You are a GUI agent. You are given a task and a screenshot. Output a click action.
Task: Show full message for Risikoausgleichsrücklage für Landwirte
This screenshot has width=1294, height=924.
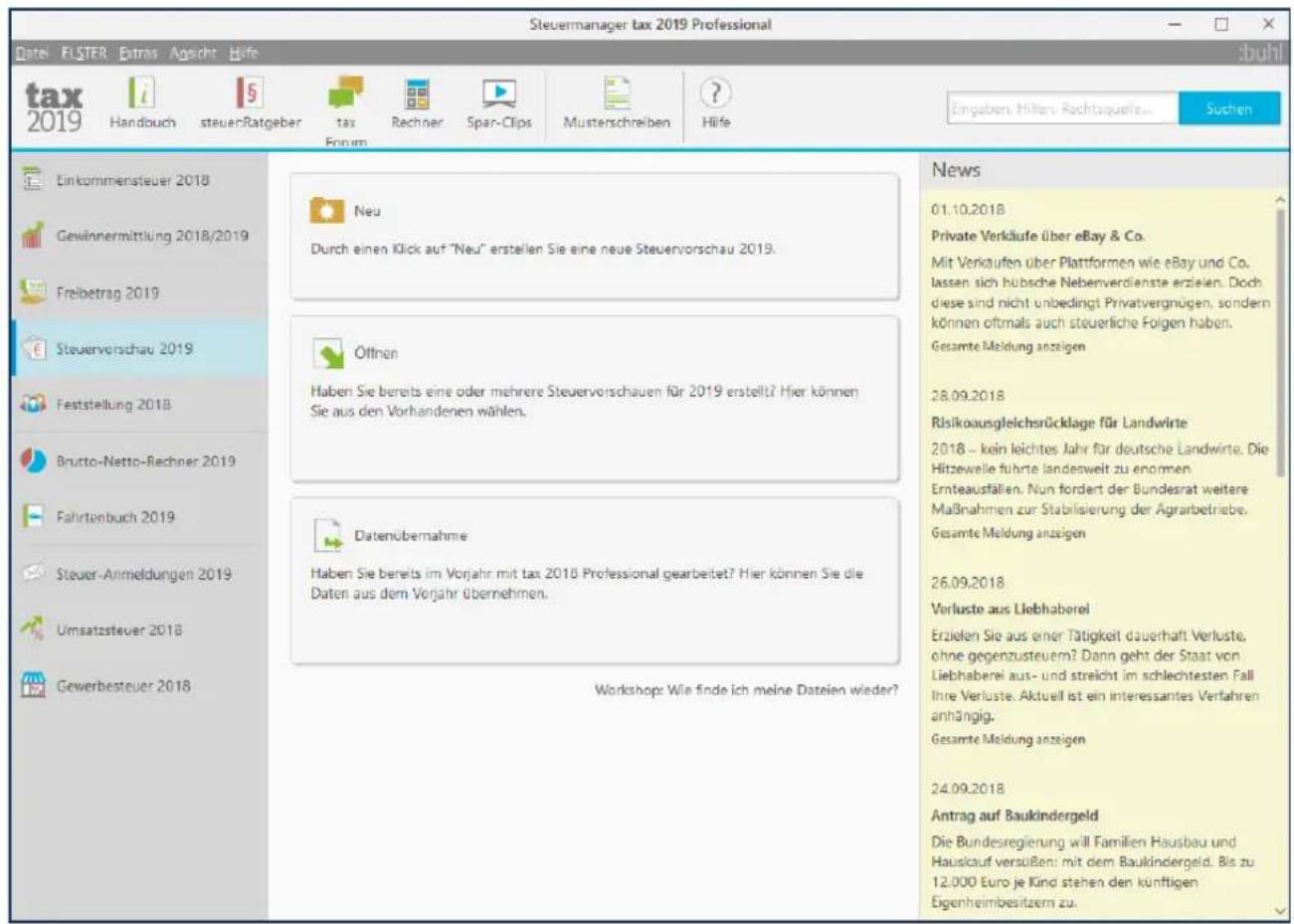point(1008,533)
